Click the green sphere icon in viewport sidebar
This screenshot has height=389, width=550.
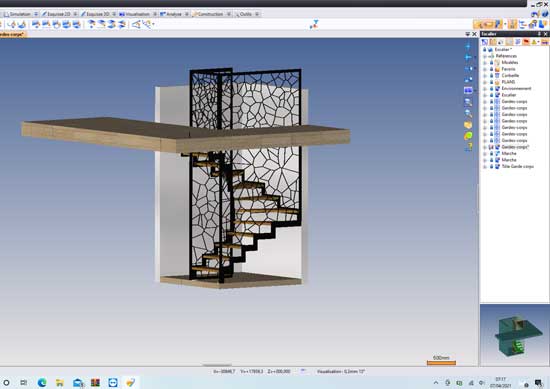pyautogui.click(x=468, y=136)
